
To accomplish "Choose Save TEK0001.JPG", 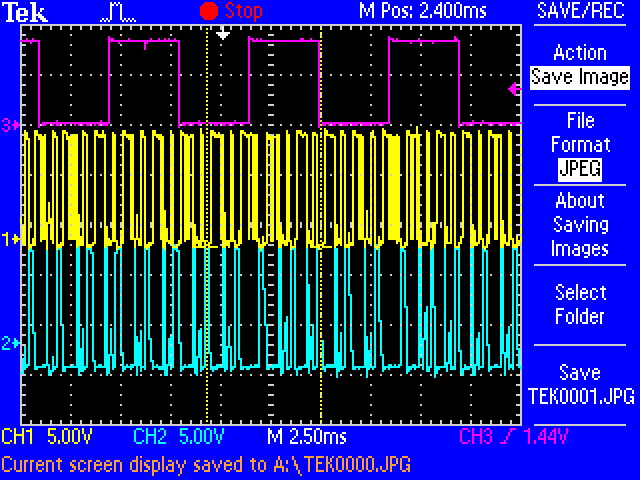I will click(581, 384).
